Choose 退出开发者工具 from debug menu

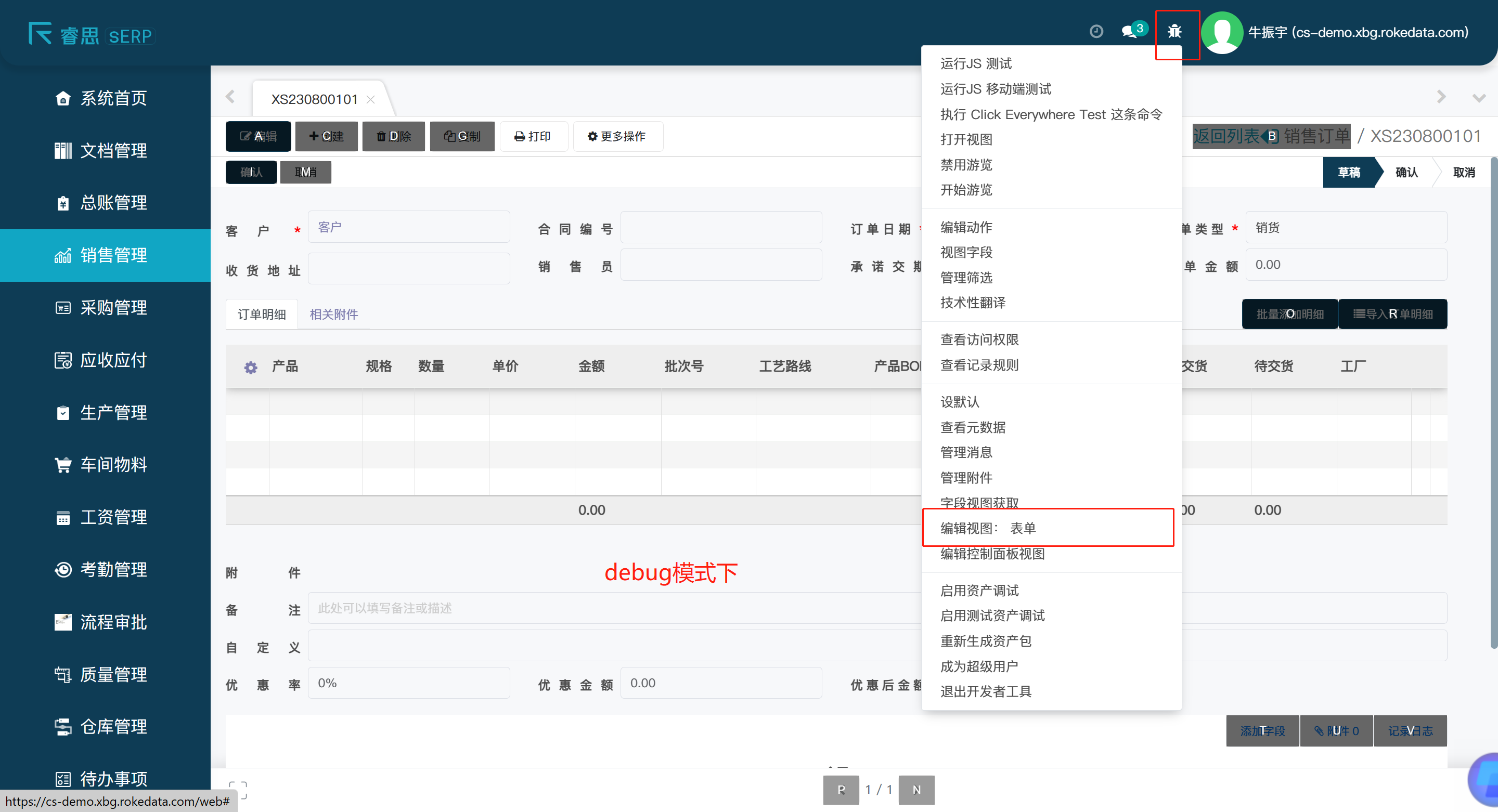(986, 691)
